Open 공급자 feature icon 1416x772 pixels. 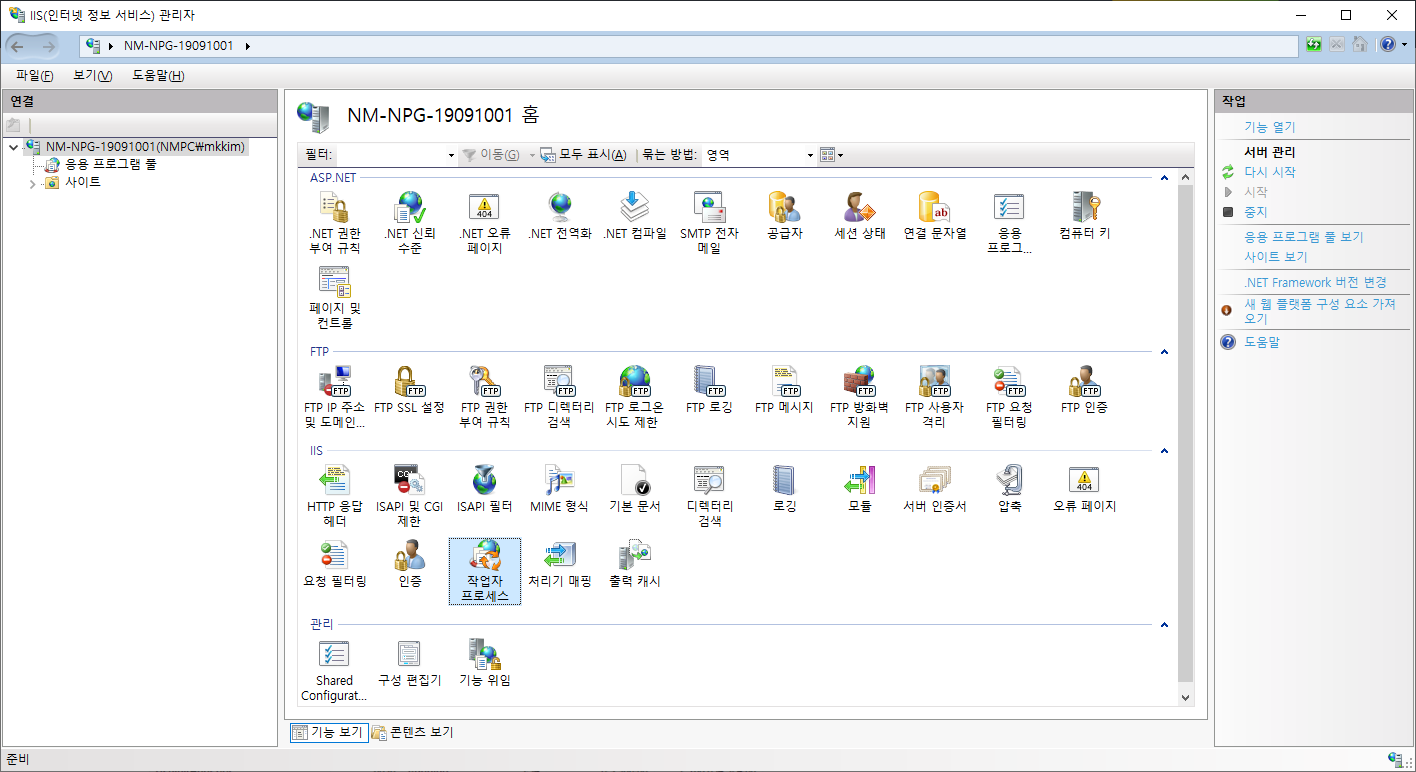point(784,217)
